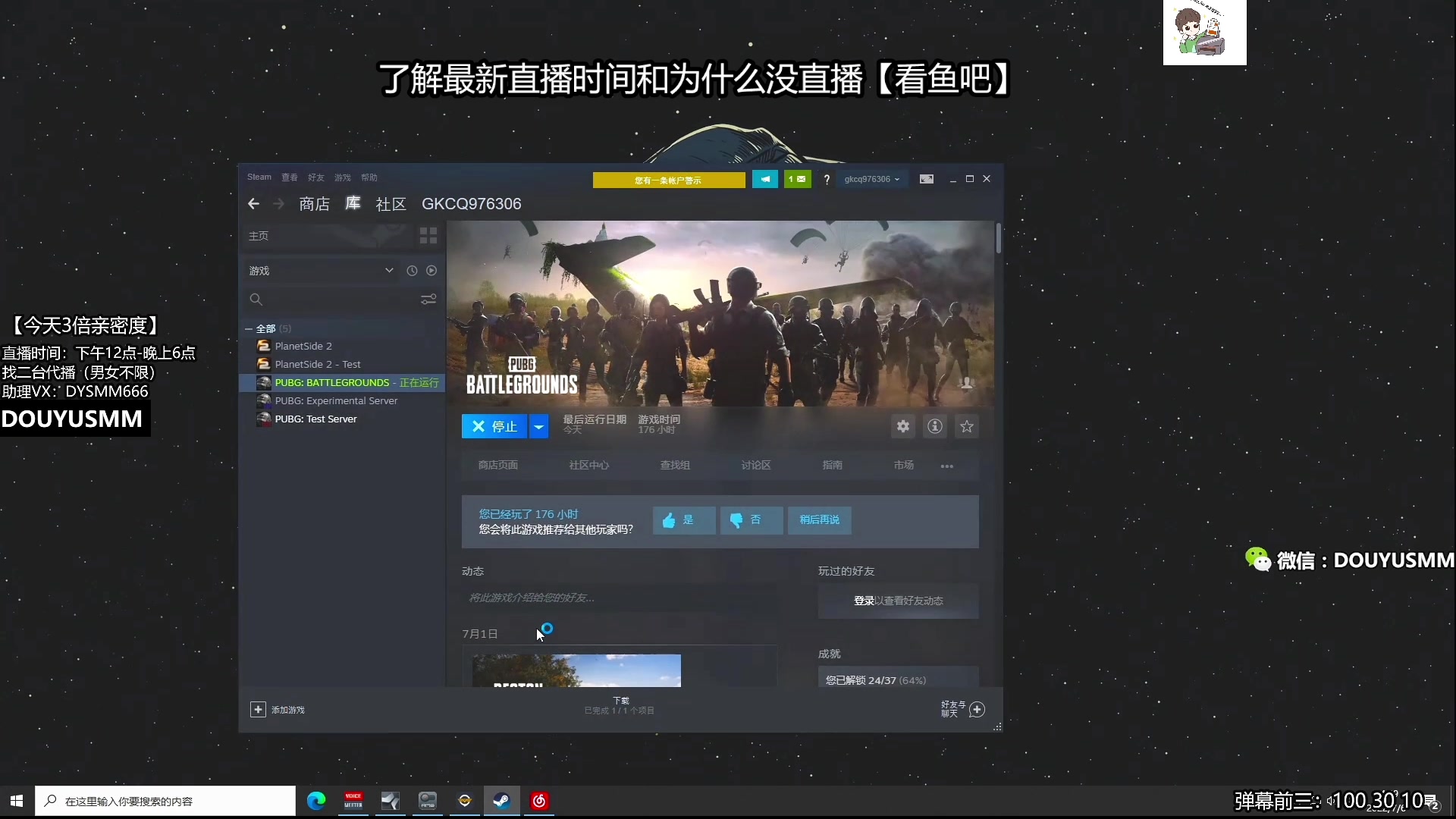1456x819 pixels.
Task: Open the collections grid view icon
Action: pyautogui.click(x=428, y=236)
